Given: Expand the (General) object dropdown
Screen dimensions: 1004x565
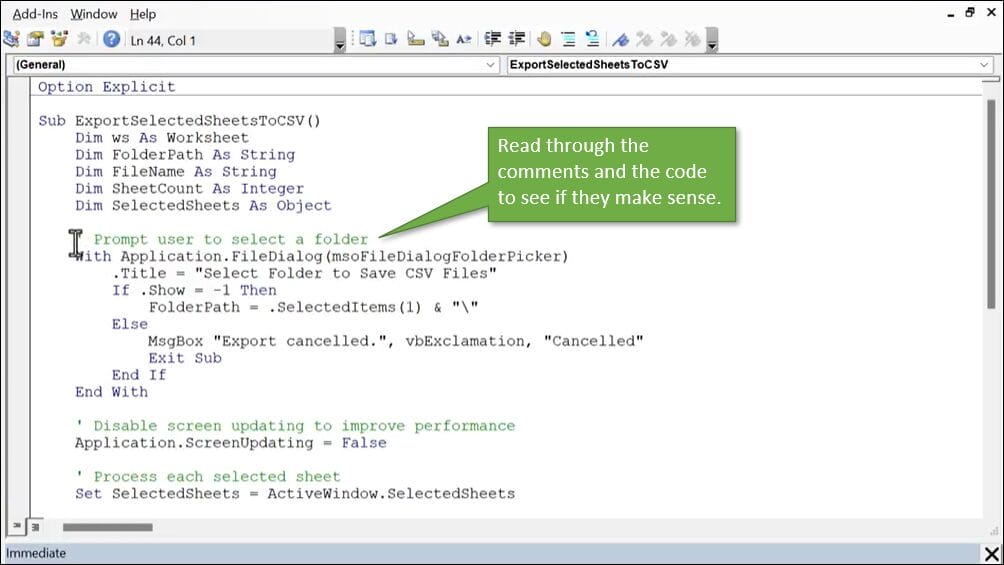Looking at the screenshot, I should point(490,65).
